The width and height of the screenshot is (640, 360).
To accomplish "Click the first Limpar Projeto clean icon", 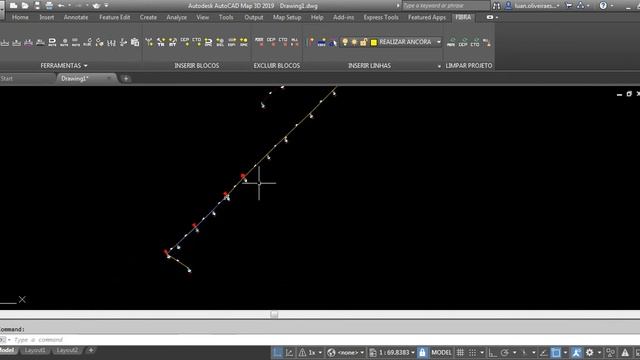I will (x=451, y=42).
